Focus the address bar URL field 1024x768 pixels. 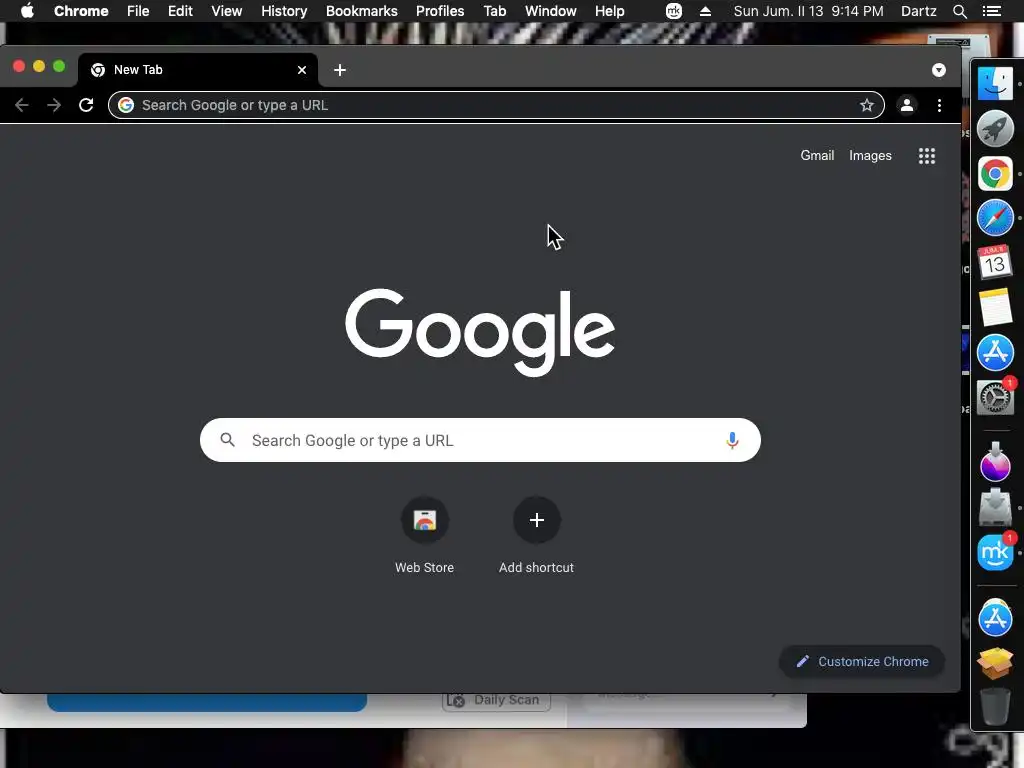coord(496,105)
